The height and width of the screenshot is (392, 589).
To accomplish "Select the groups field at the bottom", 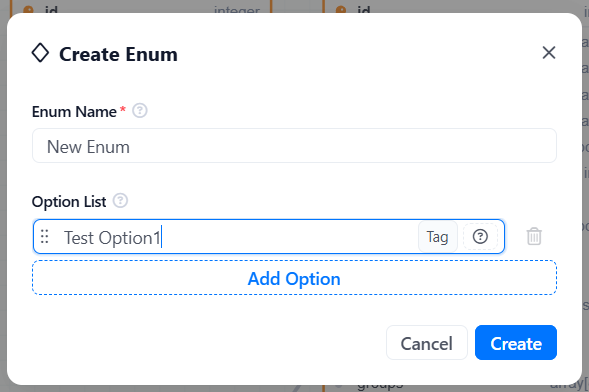I will [380, 386].
